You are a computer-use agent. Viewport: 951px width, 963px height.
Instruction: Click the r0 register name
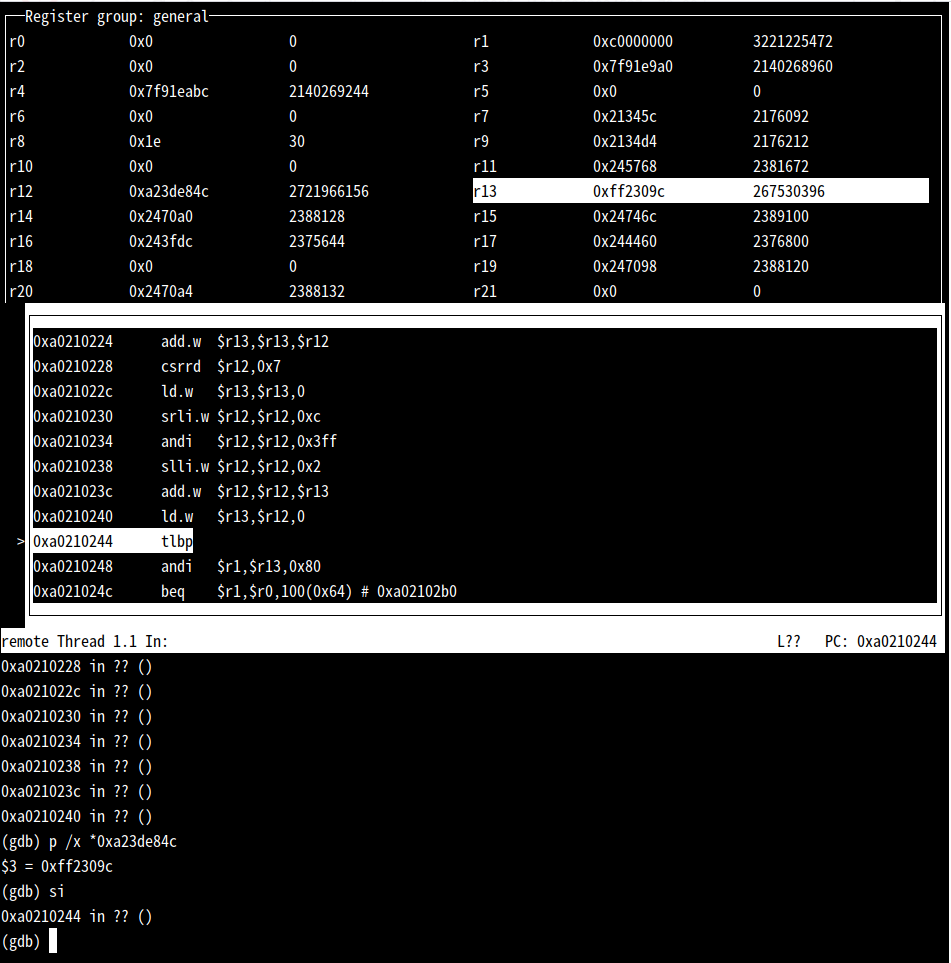coord(17,42)
